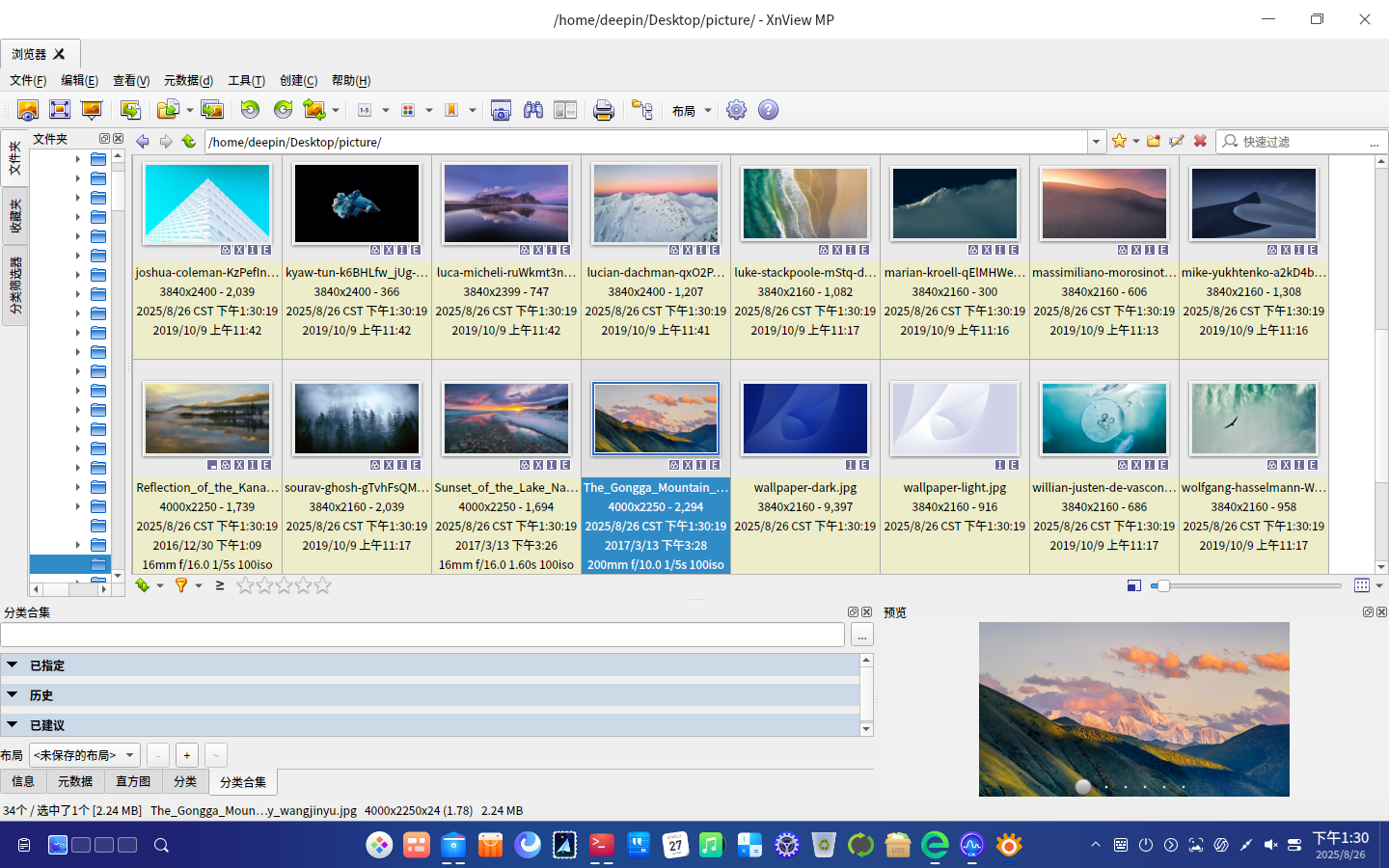1389x868 pixels.
Task: Open the compare images tool
Action: coord(565,110)
